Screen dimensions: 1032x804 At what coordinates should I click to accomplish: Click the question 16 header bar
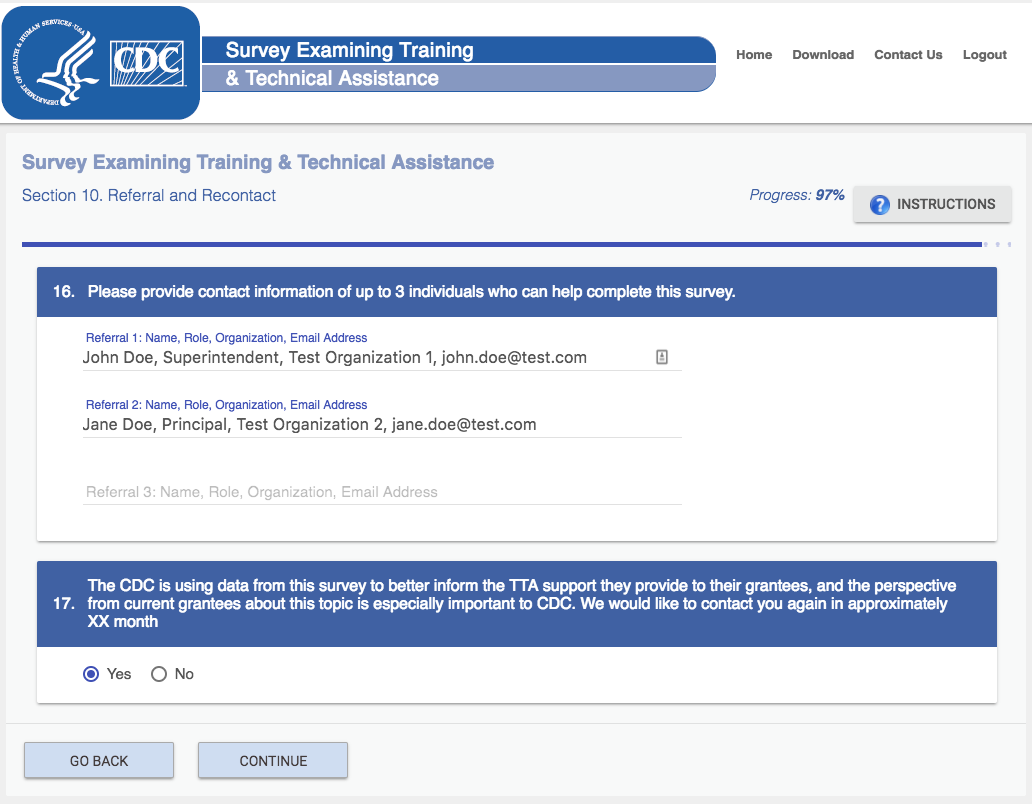click(x=516, y=292)
